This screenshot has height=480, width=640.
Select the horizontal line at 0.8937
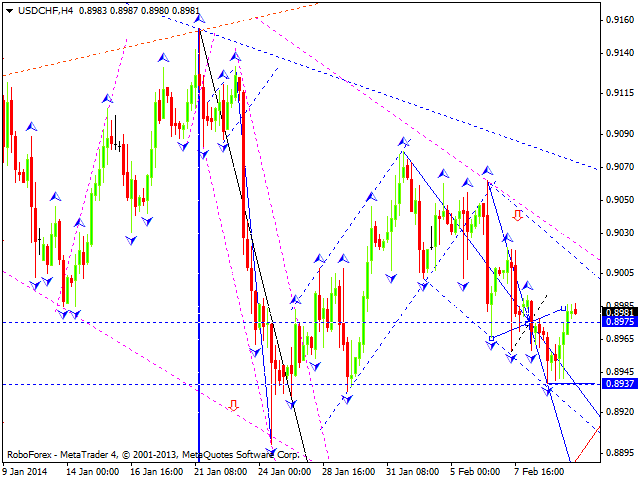click(x=150, y=384)
